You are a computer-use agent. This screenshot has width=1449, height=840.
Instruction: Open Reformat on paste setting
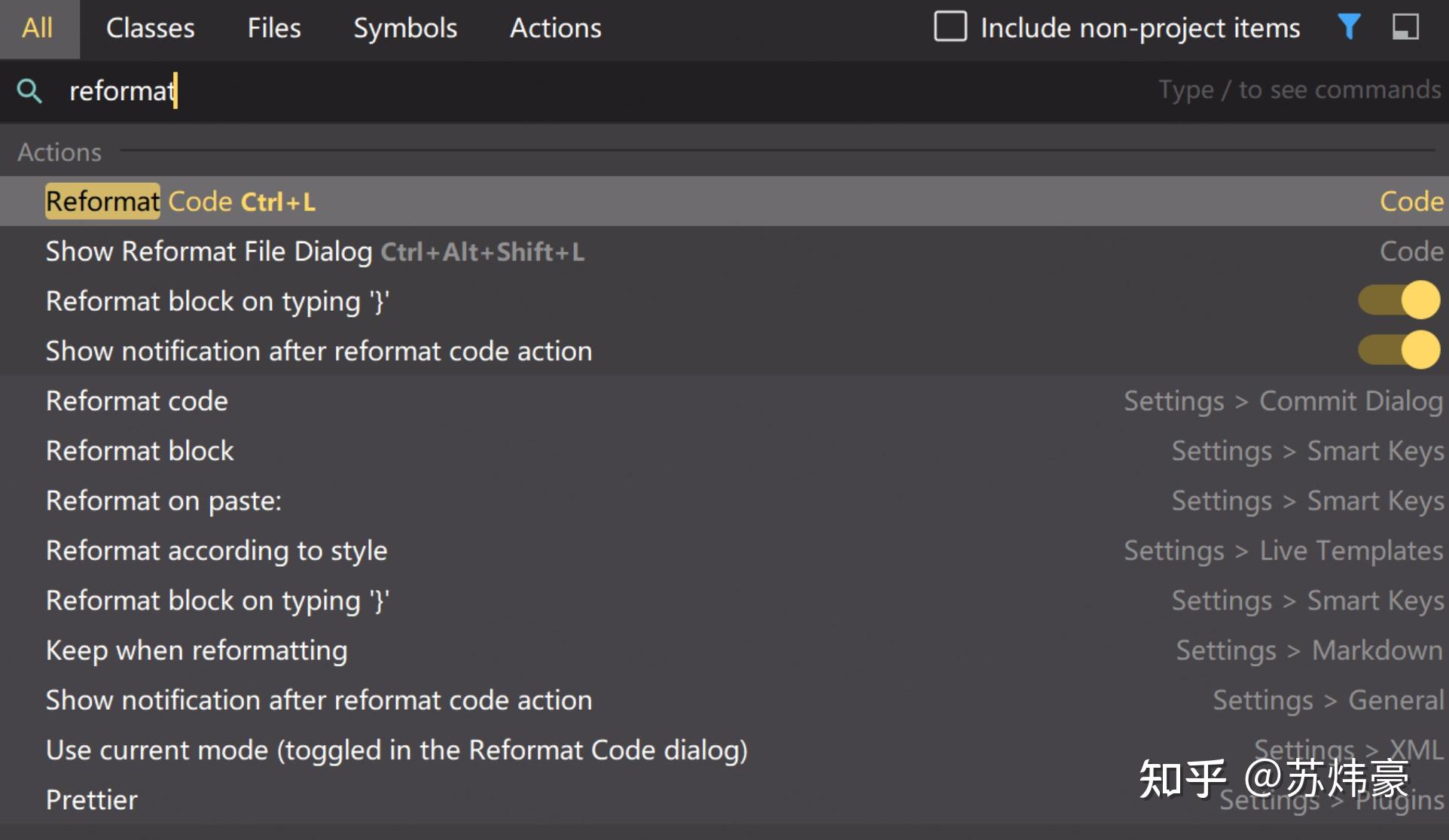tap(163, 501)
